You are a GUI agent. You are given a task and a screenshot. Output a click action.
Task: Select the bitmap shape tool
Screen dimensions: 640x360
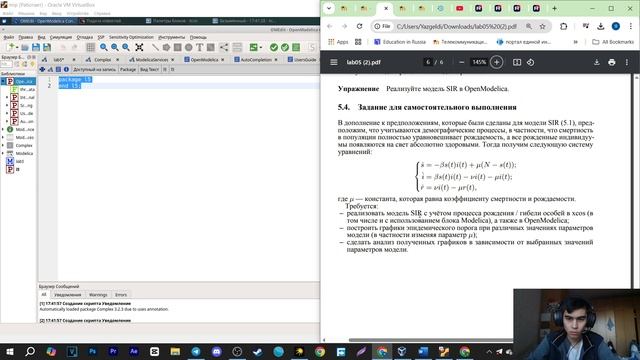click(x=210, y=47)
